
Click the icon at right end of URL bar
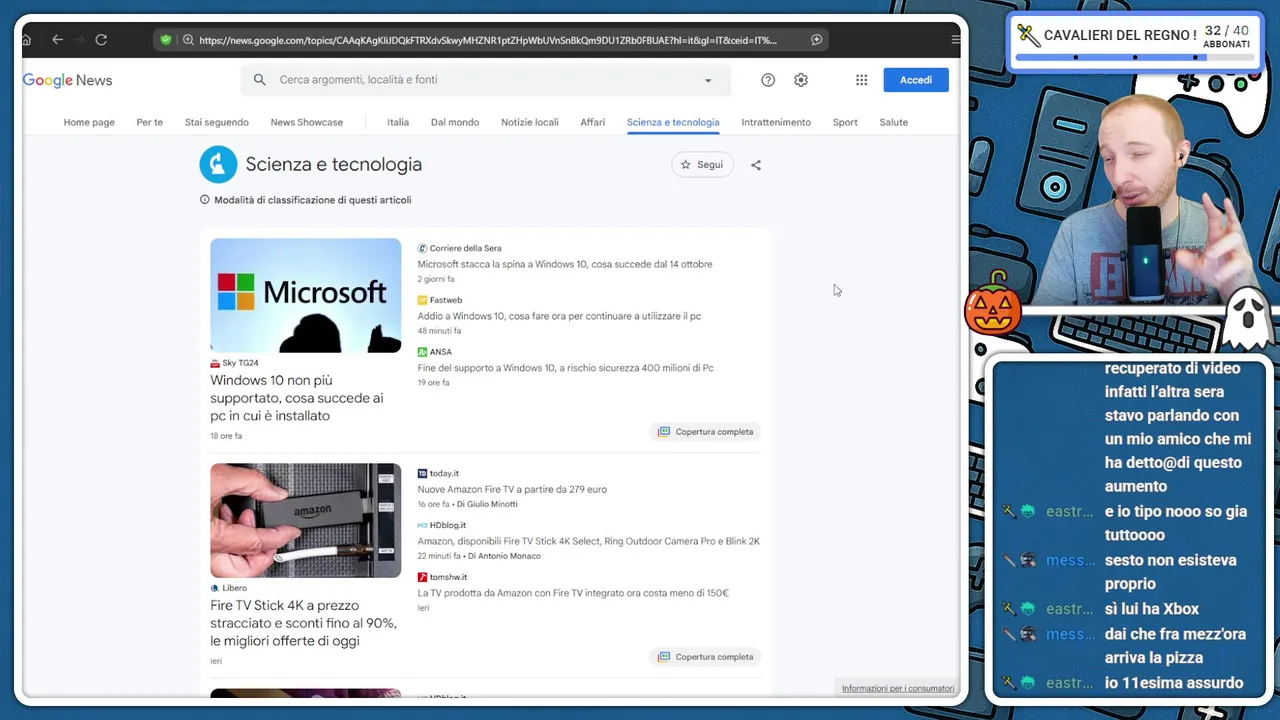click(817, 40)
